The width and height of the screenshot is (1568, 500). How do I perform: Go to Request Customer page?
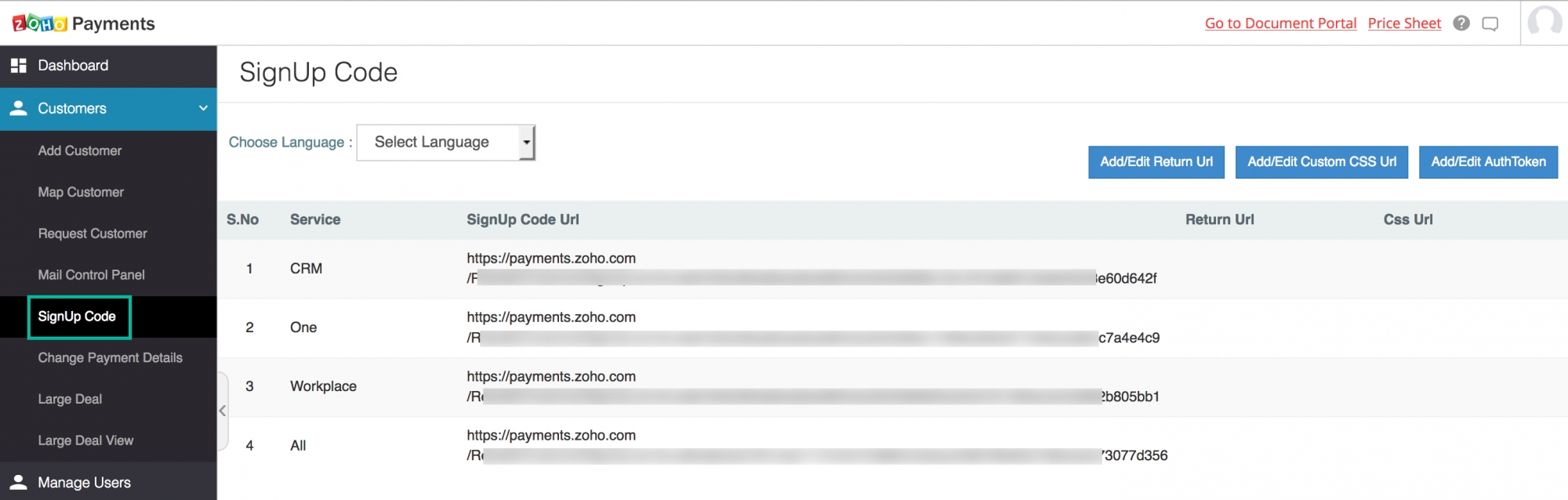[93, 234]
